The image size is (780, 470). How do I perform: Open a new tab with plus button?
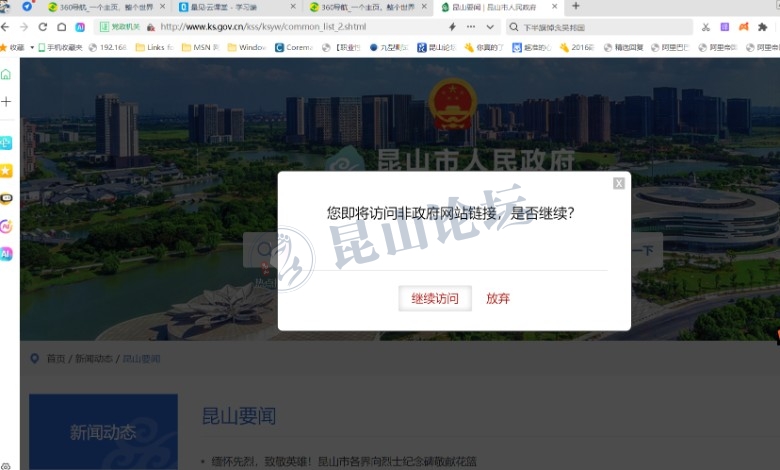pos(575,6)
